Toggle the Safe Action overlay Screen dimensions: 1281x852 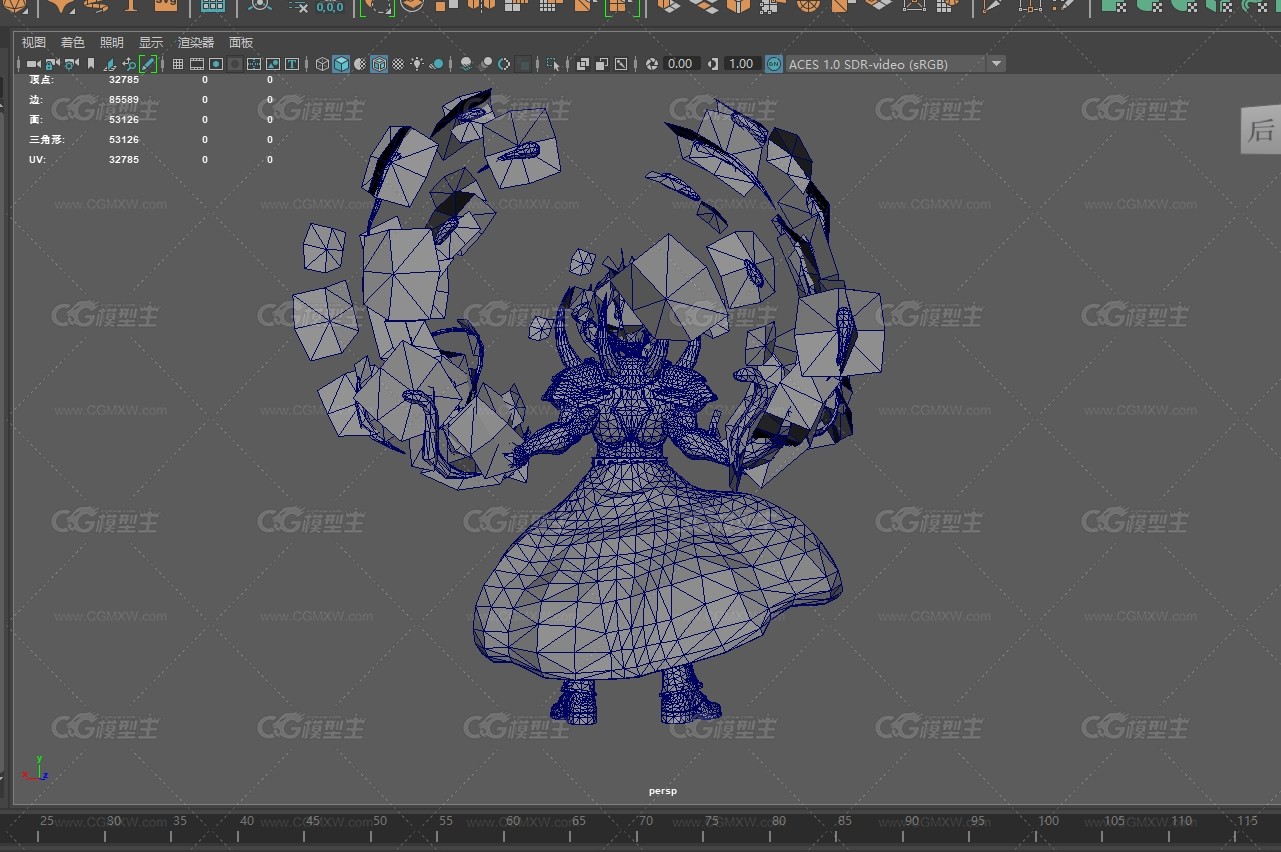pos(273,64)
